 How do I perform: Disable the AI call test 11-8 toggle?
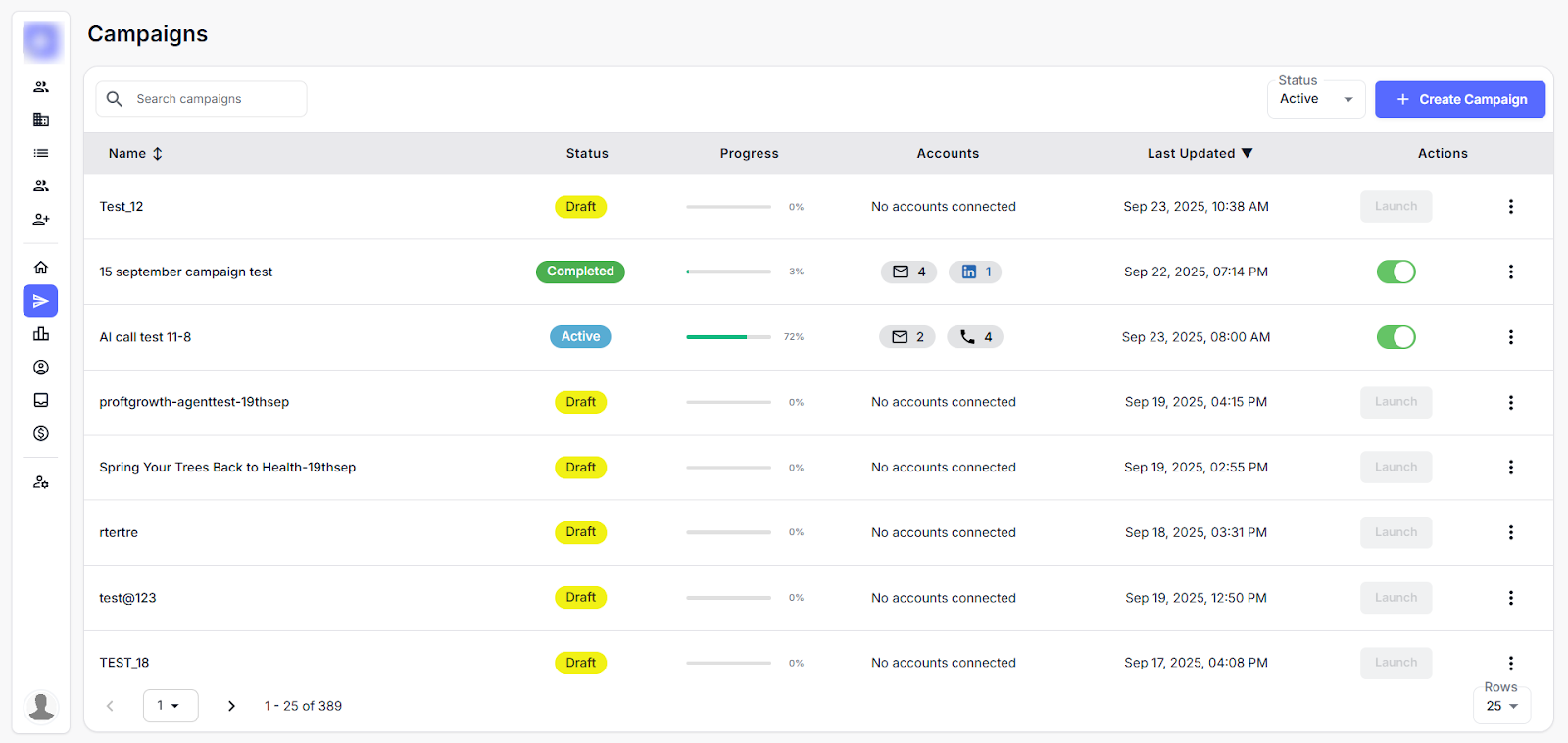tap(1396, 337)
